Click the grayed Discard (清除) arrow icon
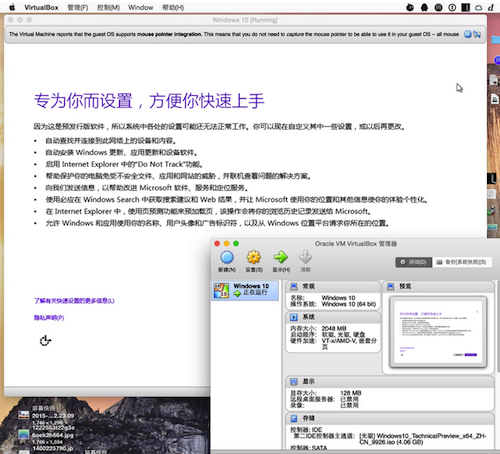Viewport: 500px width, 454px height. click(305, 258)
